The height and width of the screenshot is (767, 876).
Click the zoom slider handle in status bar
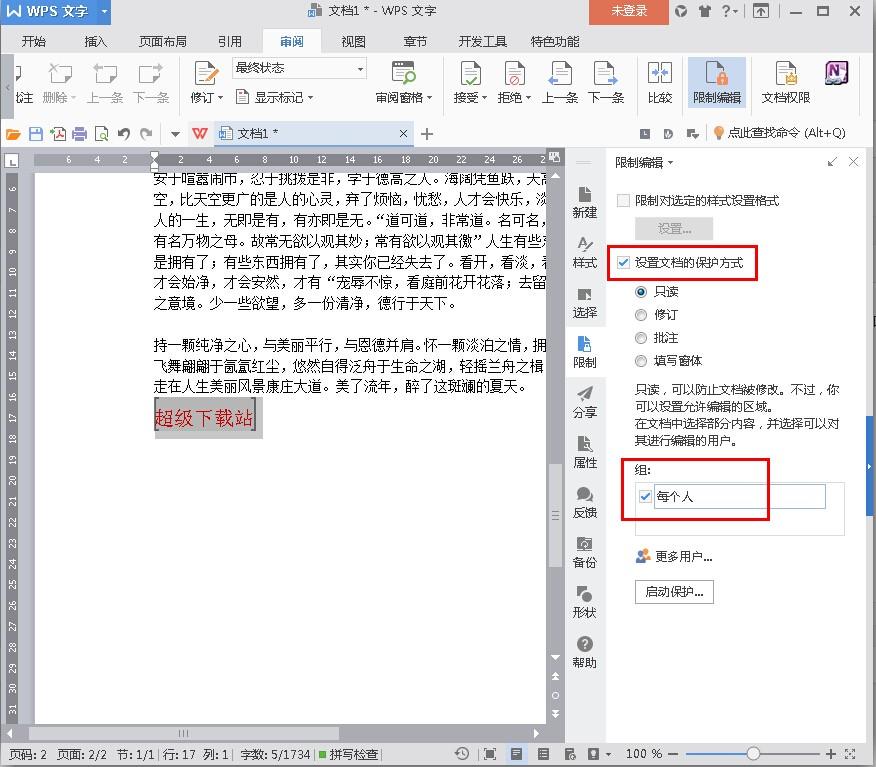[x=753, y=754]
